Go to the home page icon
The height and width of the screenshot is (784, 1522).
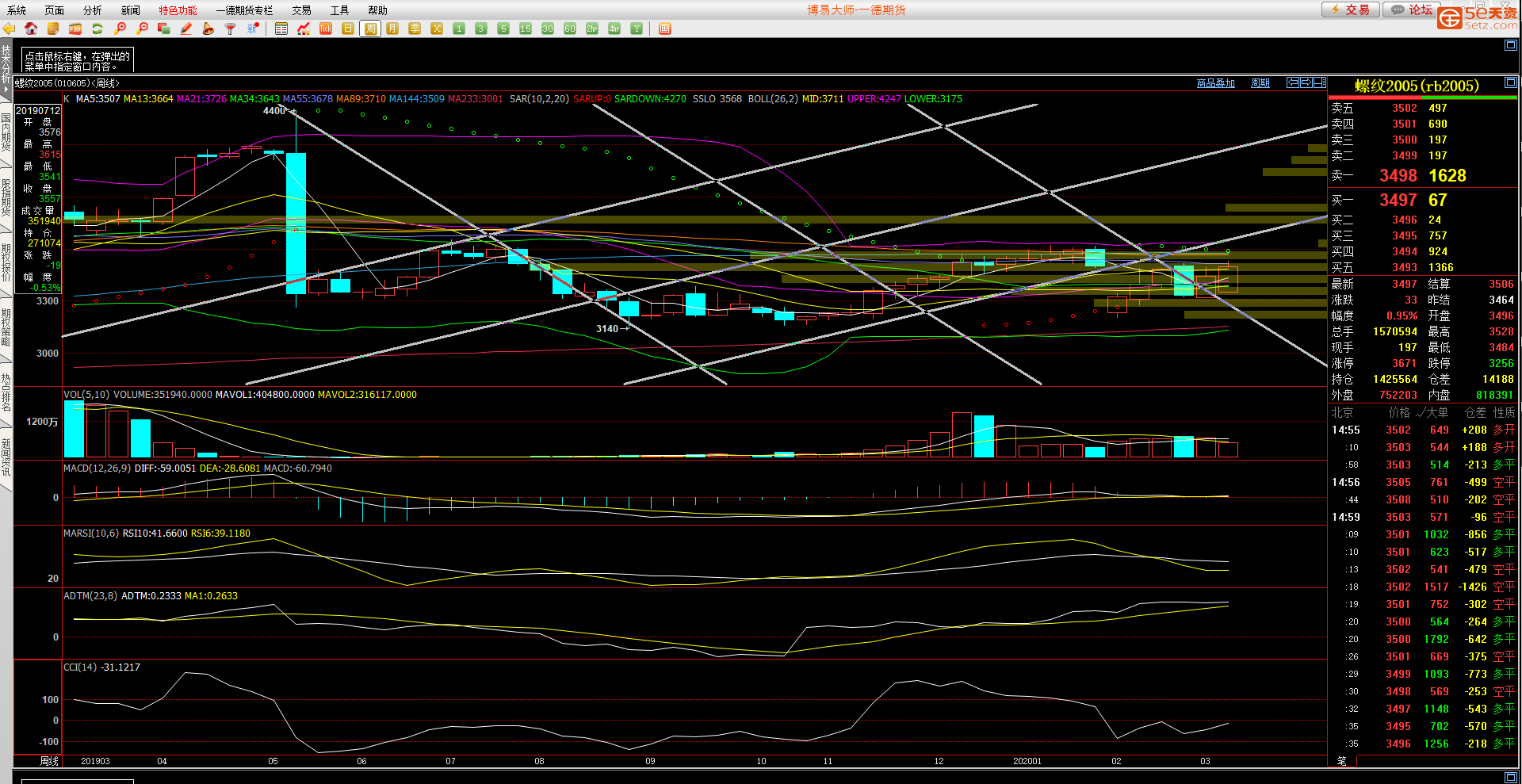[31, 29]
